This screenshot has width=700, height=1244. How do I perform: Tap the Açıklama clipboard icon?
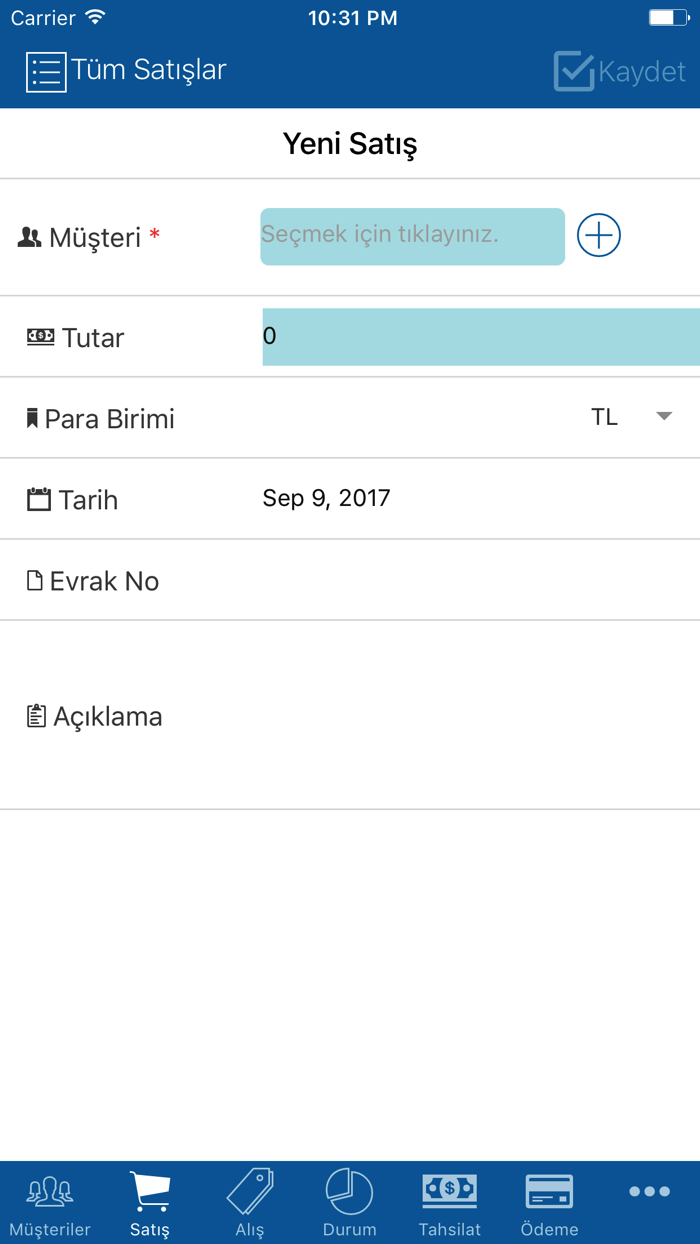point(33,715)
